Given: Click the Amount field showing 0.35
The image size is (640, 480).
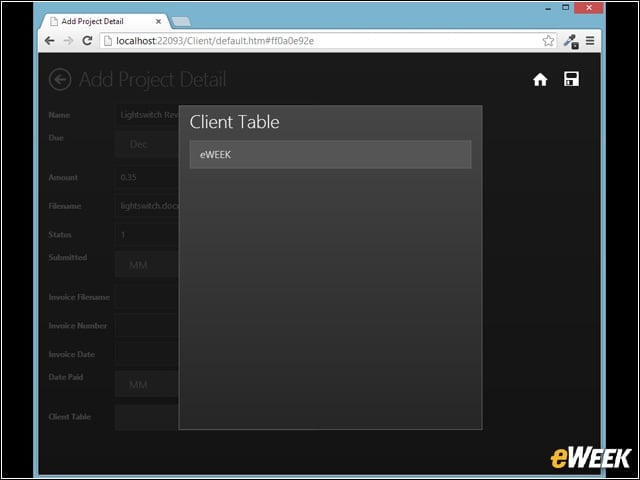Looking at the screenshot, I should (x=147, y=177).
